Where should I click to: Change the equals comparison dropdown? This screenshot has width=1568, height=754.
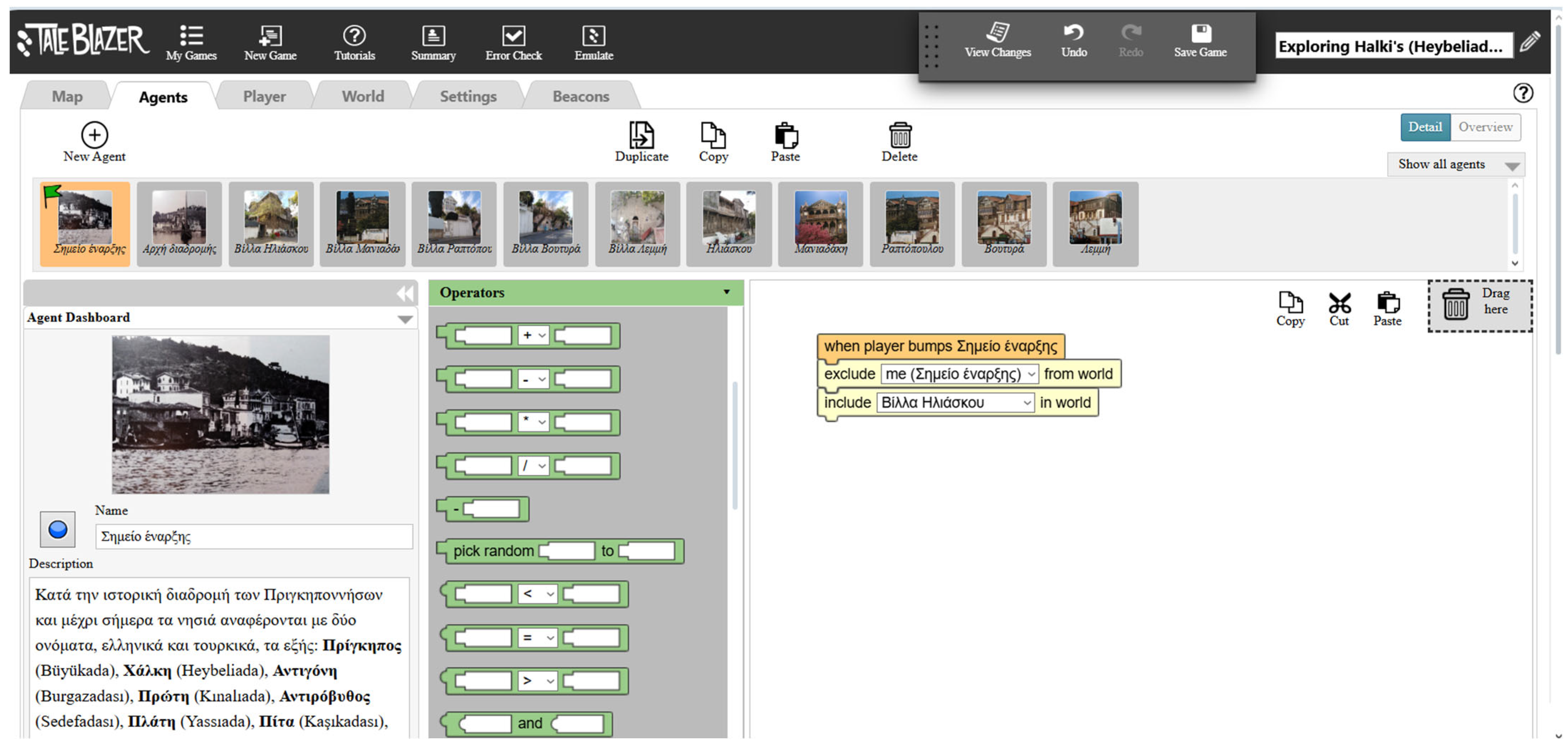[538, 638]
